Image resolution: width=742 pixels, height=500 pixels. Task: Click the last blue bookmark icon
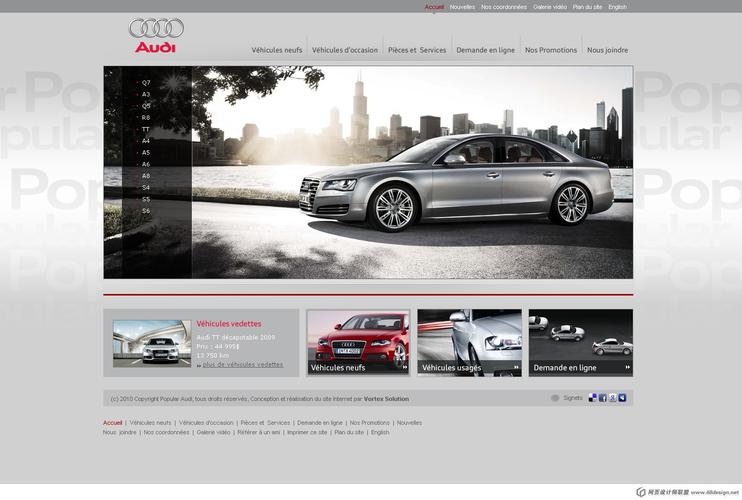pos(622,398)
